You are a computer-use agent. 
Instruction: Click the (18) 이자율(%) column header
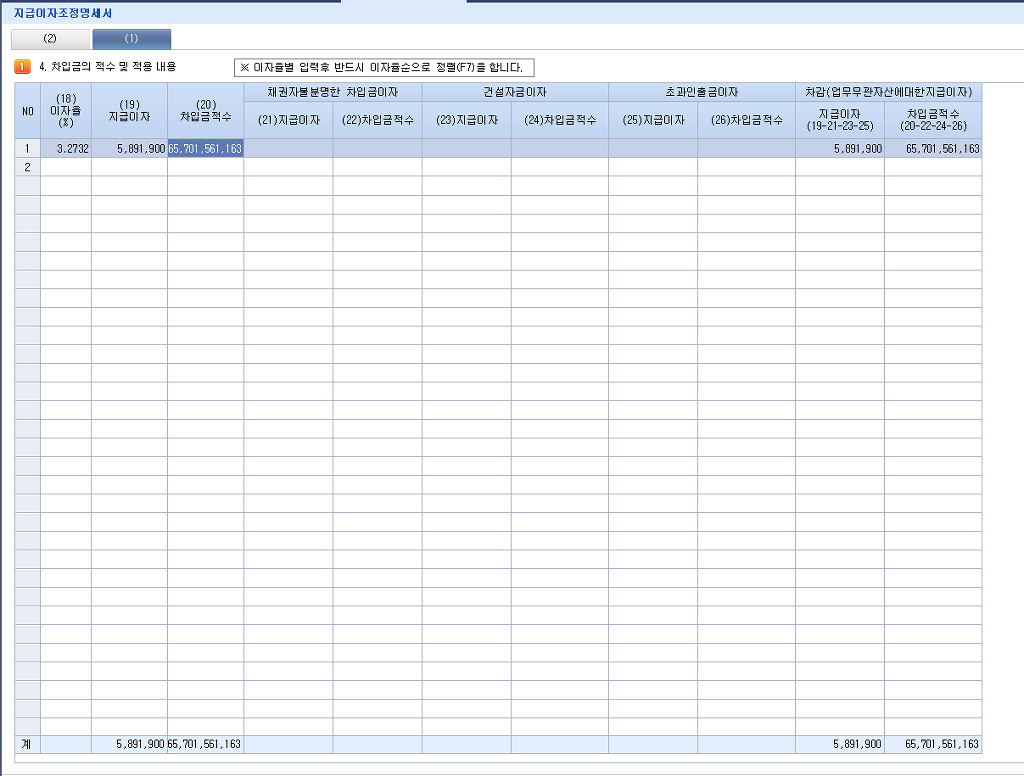66,110
